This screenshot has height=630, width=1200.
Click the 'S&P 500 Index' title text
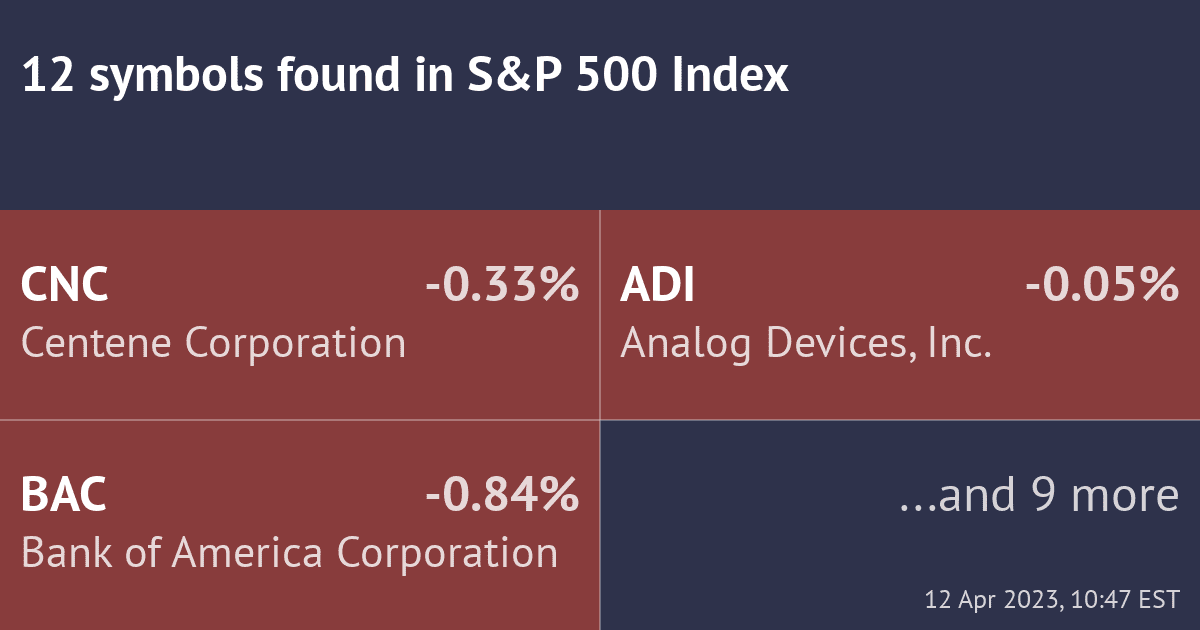pyautogui.click(x=628, y=76)
